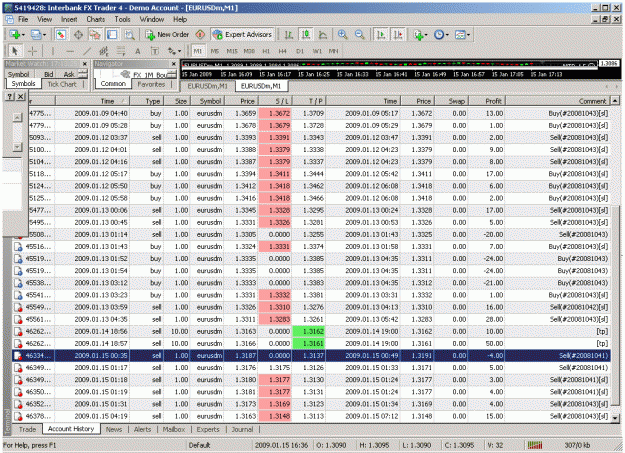Open the Tick Chart tab
The width and height of the screenshot is (625, 453).
coord(62,84)
